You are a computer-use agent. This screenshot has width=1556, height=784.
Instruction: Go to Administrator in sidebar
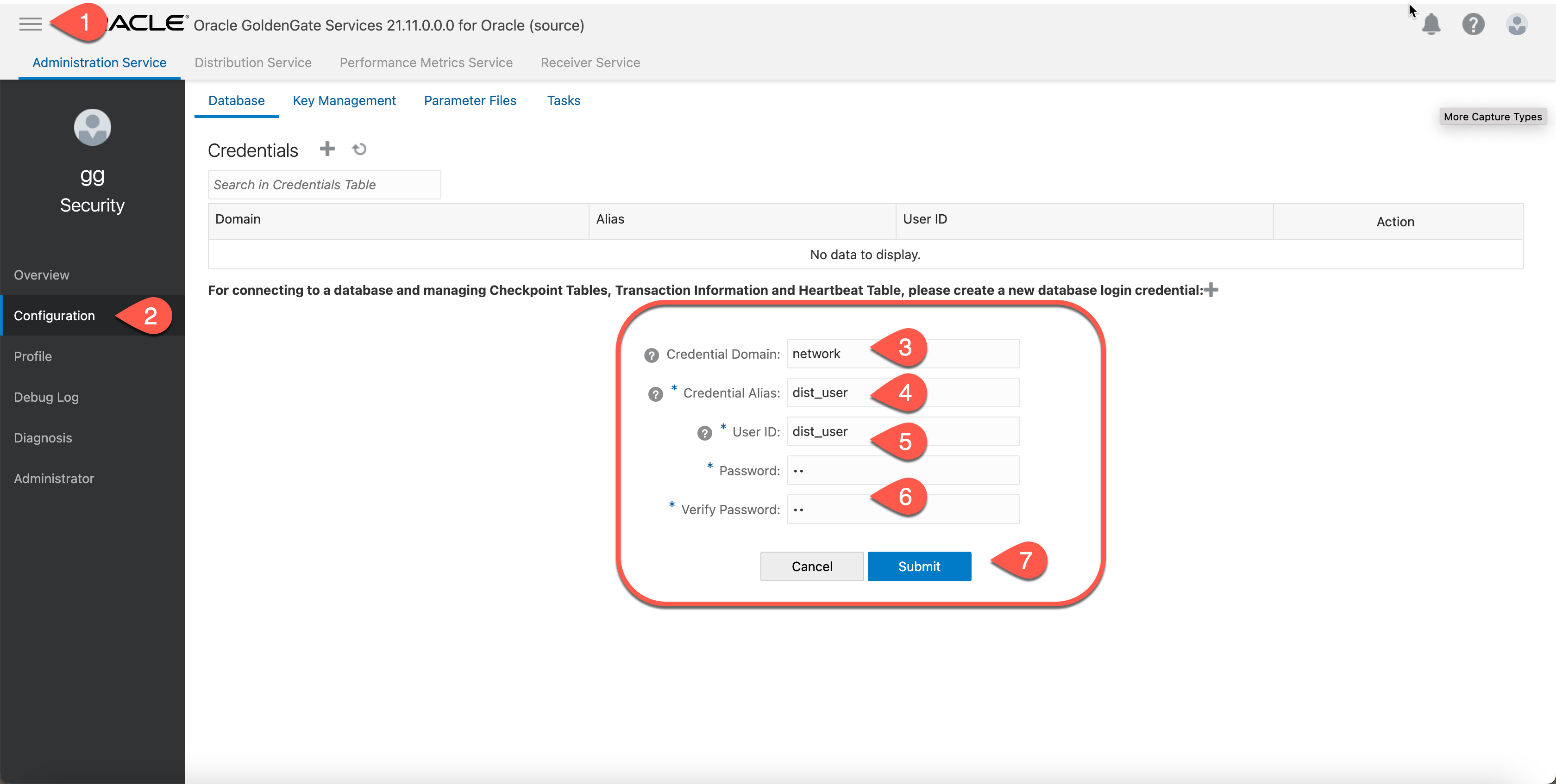coord(54,479)
